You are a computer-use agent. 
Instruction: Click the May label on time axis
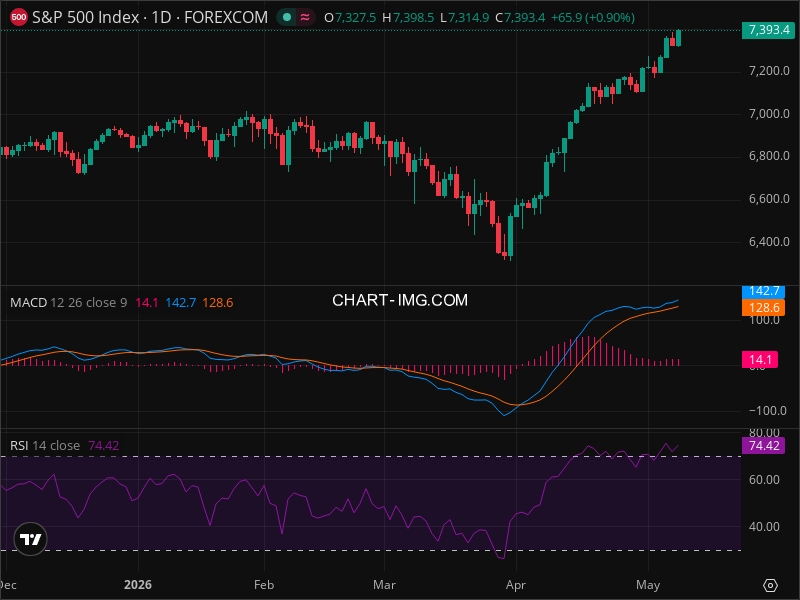(x=648, y=585)
